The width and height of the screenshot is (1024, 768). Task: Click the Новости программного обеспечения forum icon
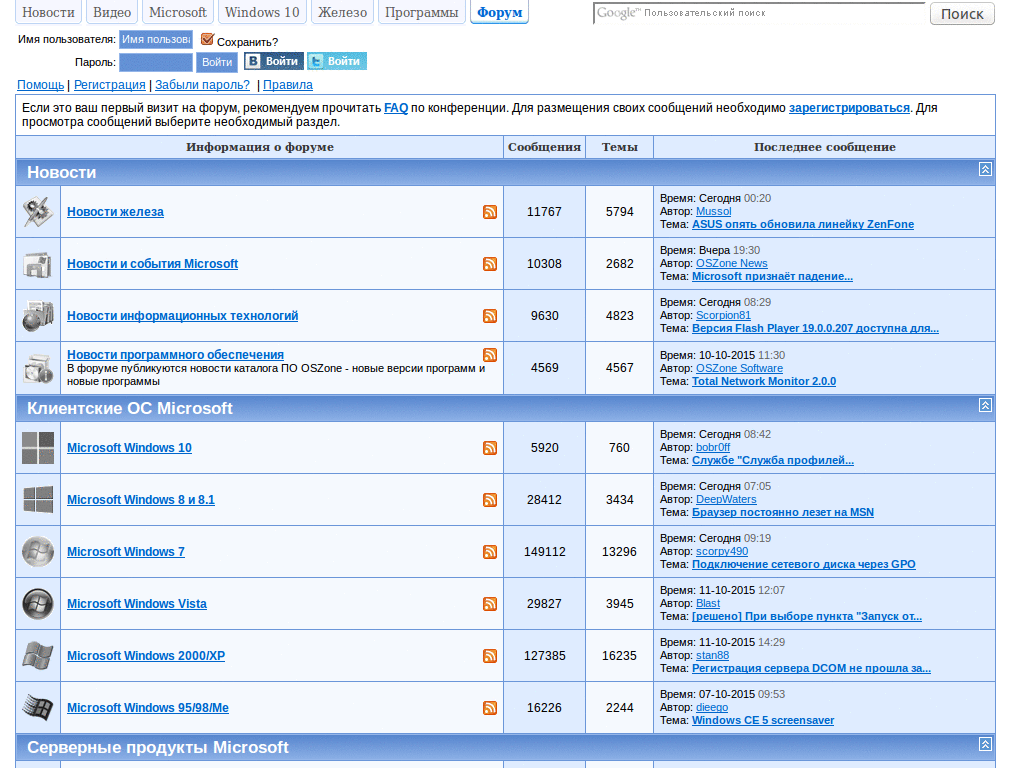click(x=38, y=368)
